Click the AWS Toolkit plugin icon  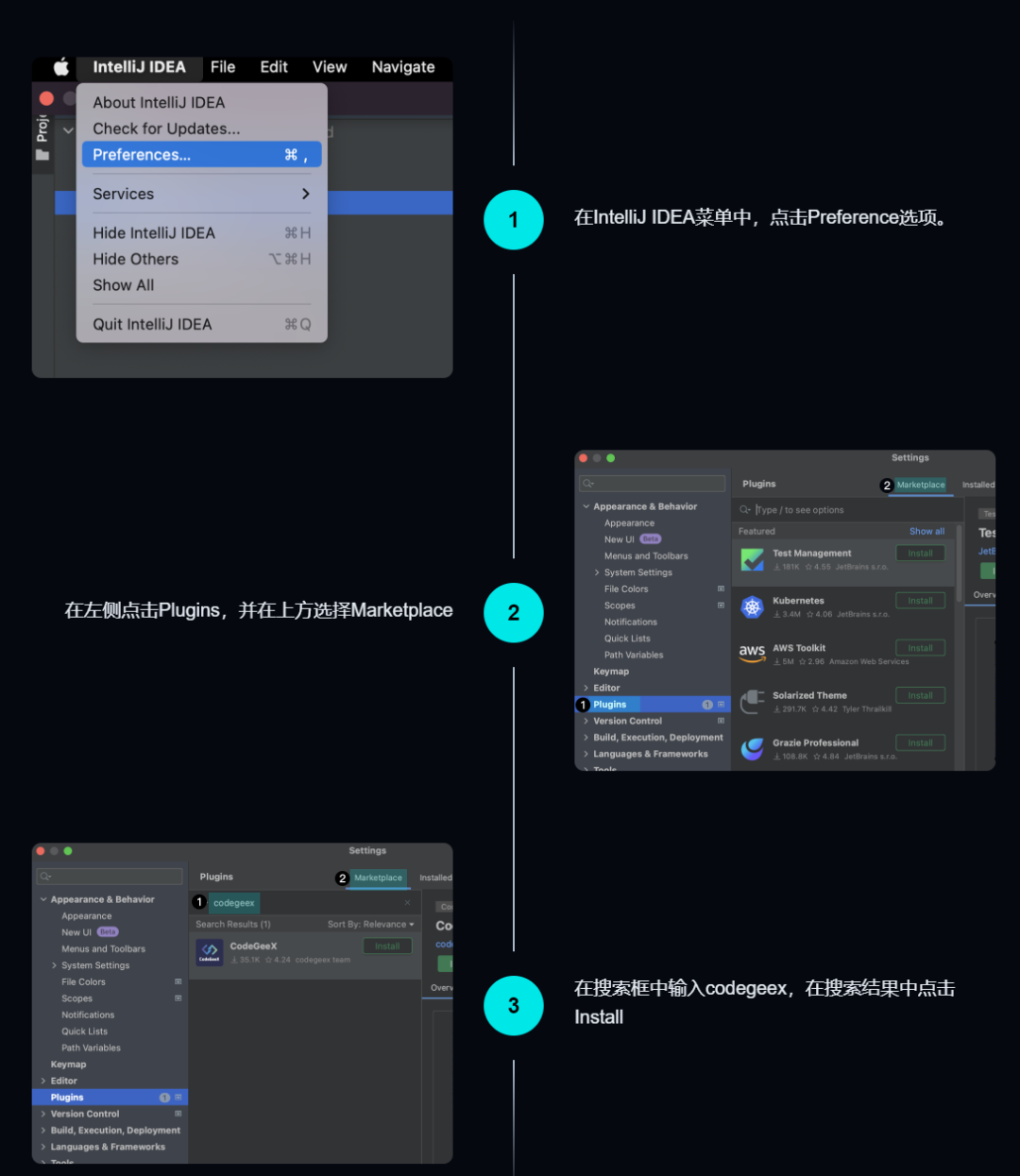752,654
